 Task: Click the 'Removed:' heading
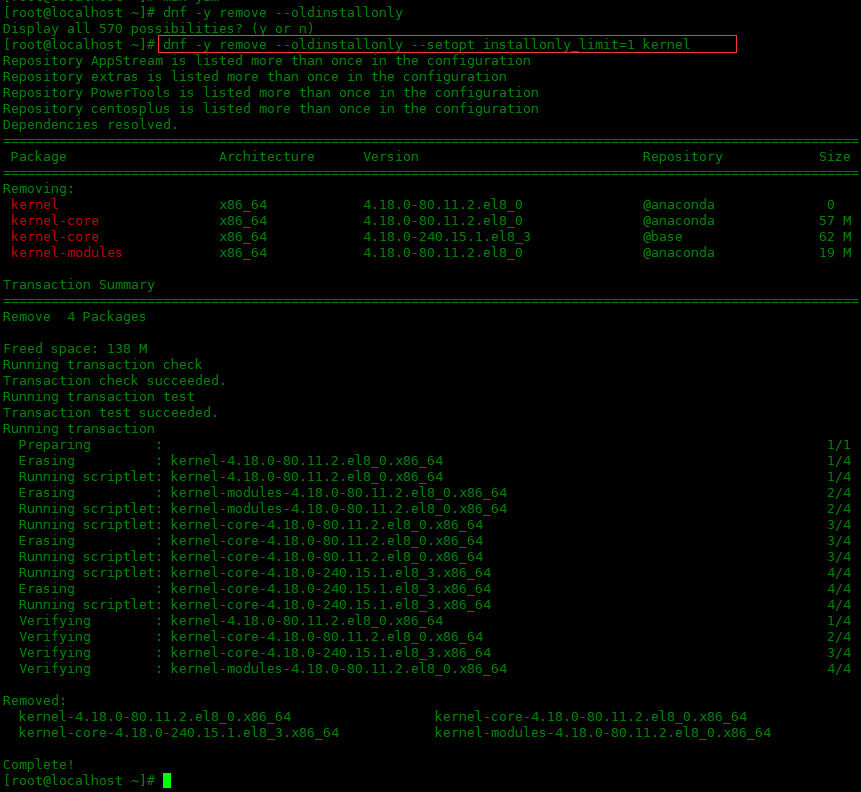pos(35,701)
